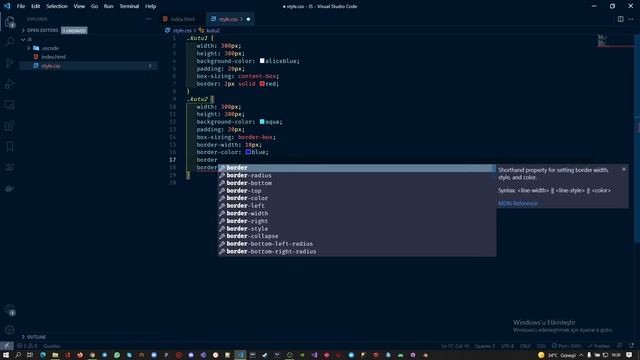Click the editor minimap
This screenshot has height=360, width=640.
[x=616, y=42]
